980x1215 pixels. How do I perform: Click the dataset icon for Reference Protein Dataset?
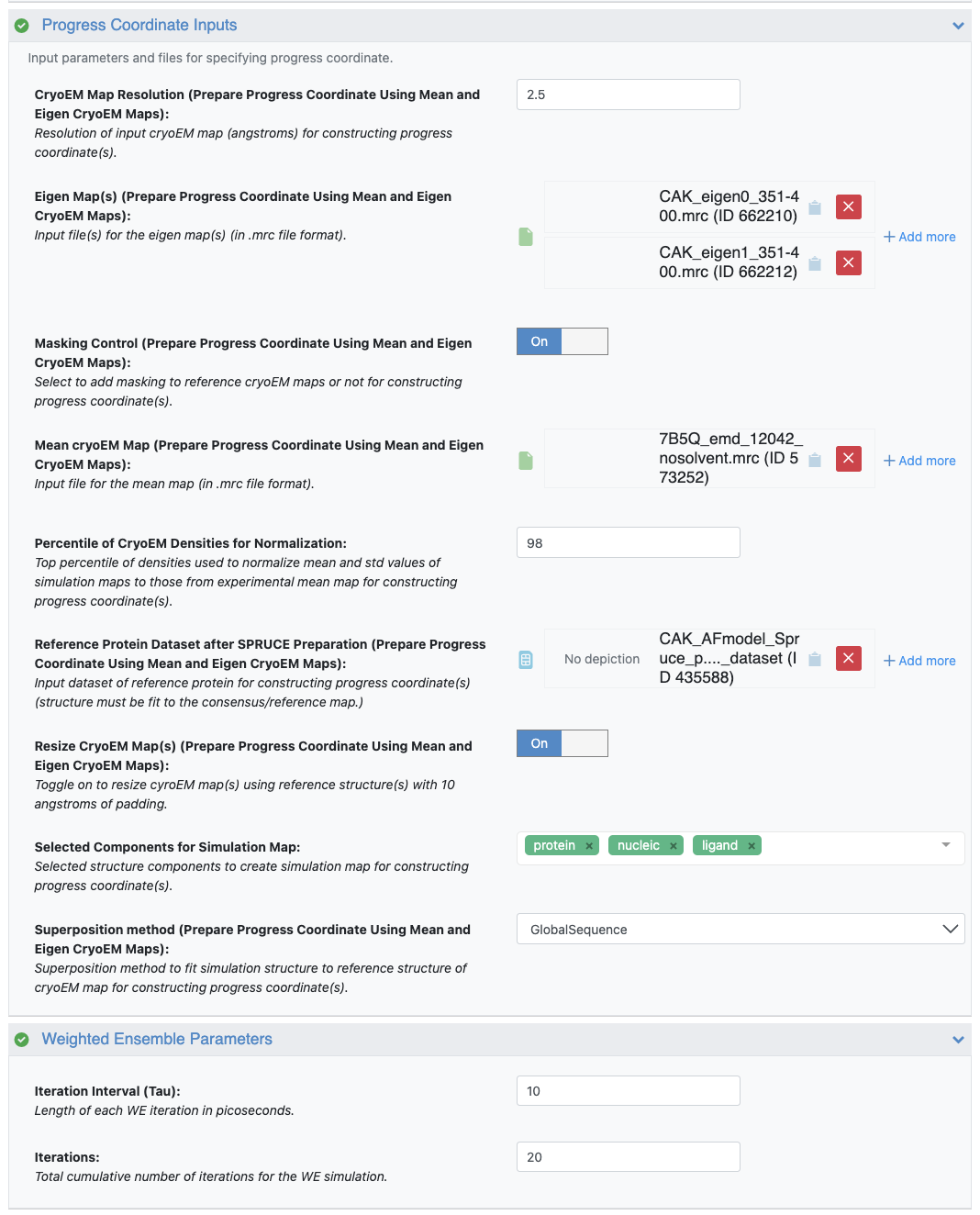pos(526,660)
